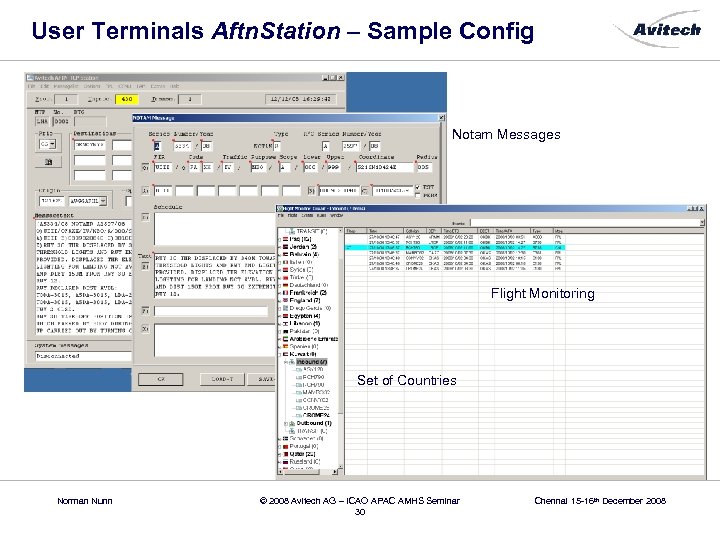Select the Inbound node under Kuwait

312,362
